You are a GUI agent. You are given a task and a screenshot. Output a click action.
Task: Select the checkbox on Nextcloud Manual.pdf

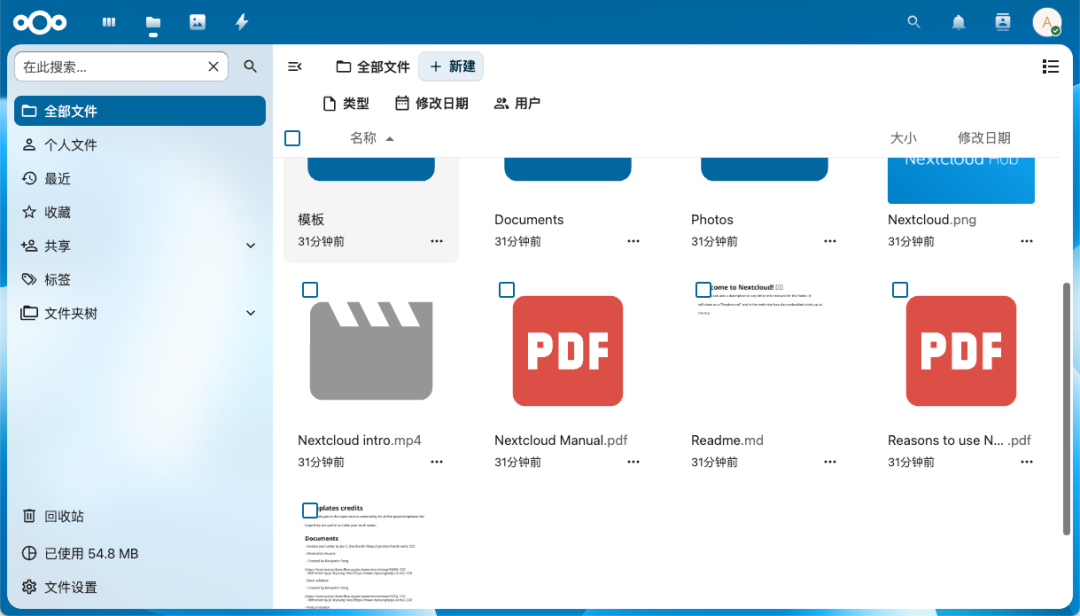[506, 290]
